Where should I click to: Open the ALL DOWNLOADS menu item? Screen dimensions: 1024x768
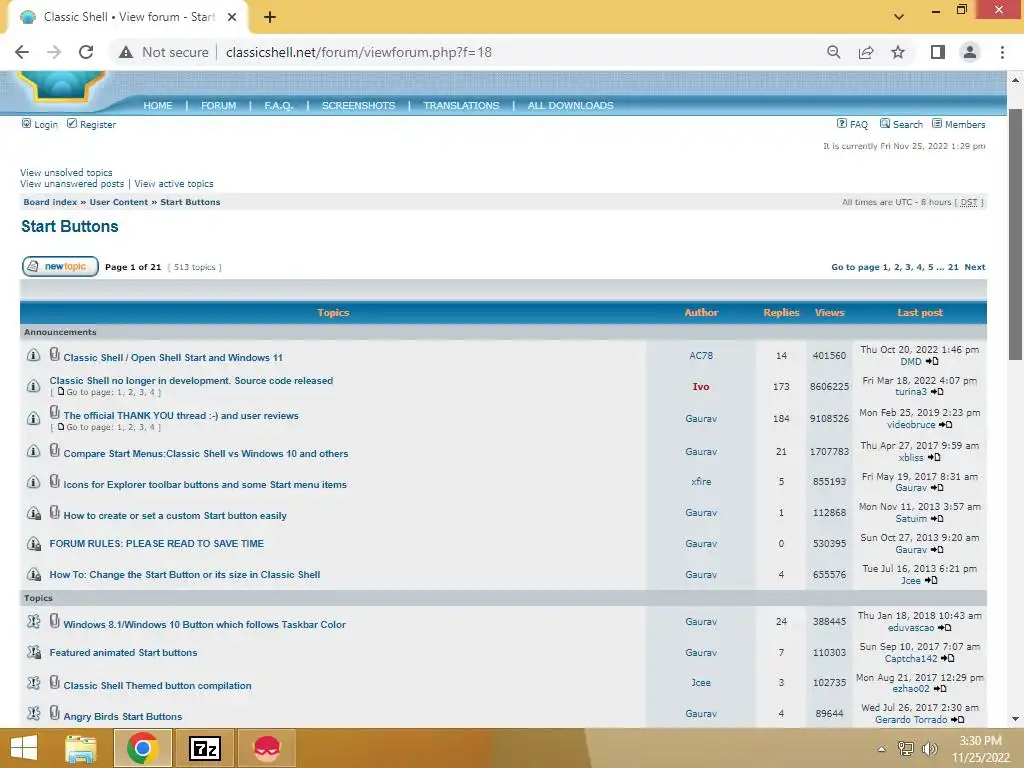tap(570, 105)
